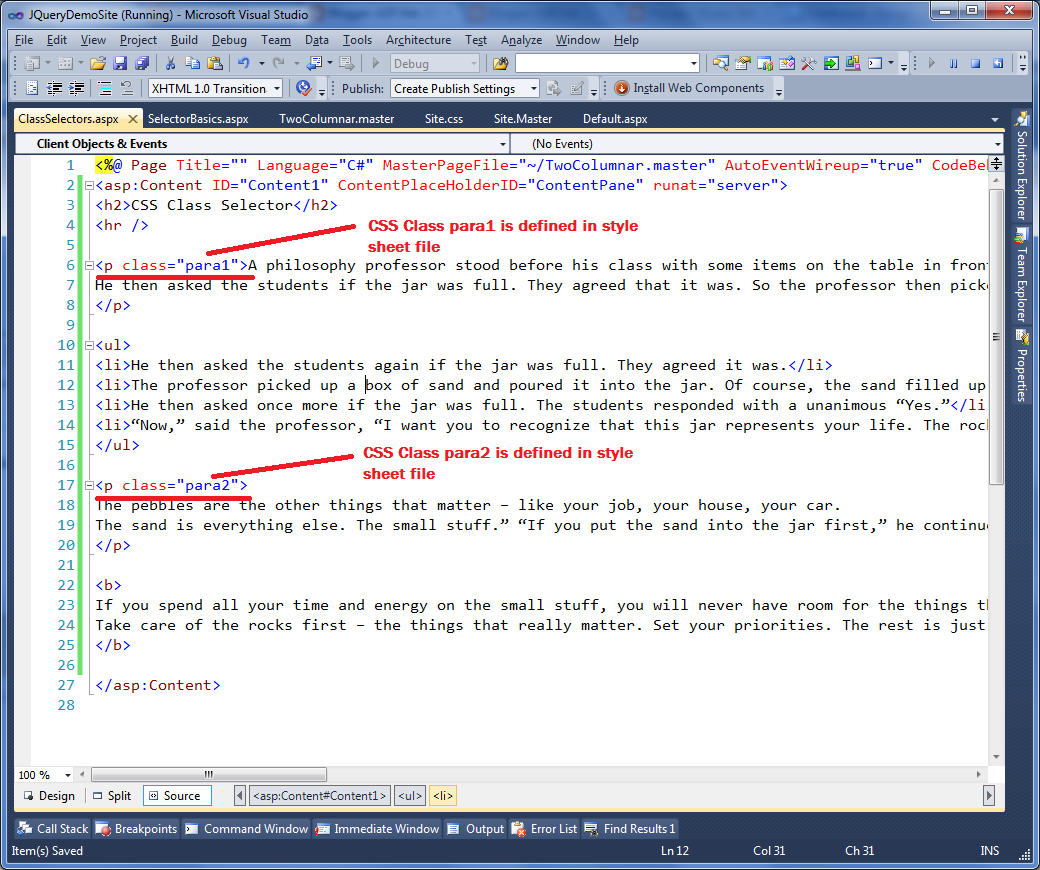Screen dimensions: 1040x870
Task: Switch to Design view
Action: (52, 795)
